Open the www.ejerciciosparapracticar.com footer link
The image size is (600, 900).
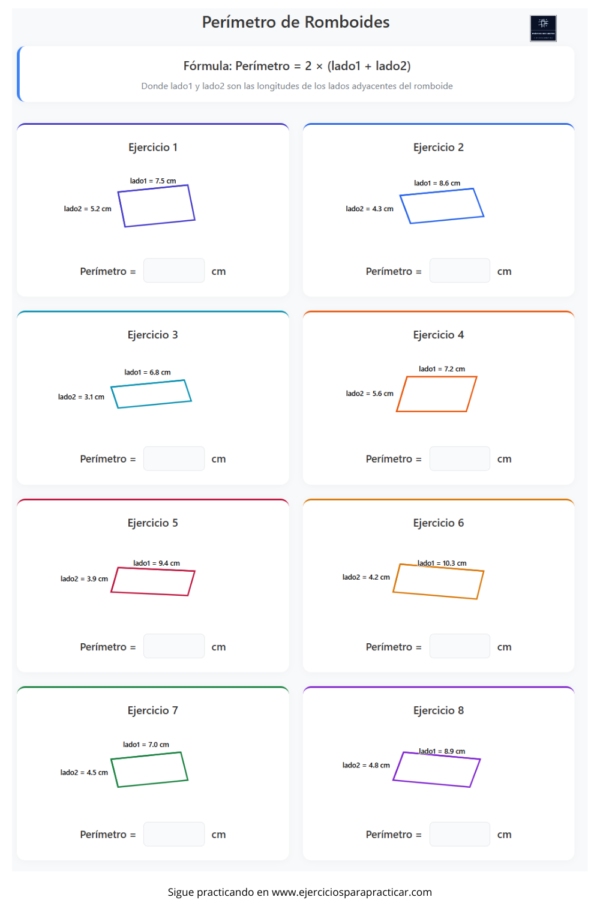[x=351, y=892]
